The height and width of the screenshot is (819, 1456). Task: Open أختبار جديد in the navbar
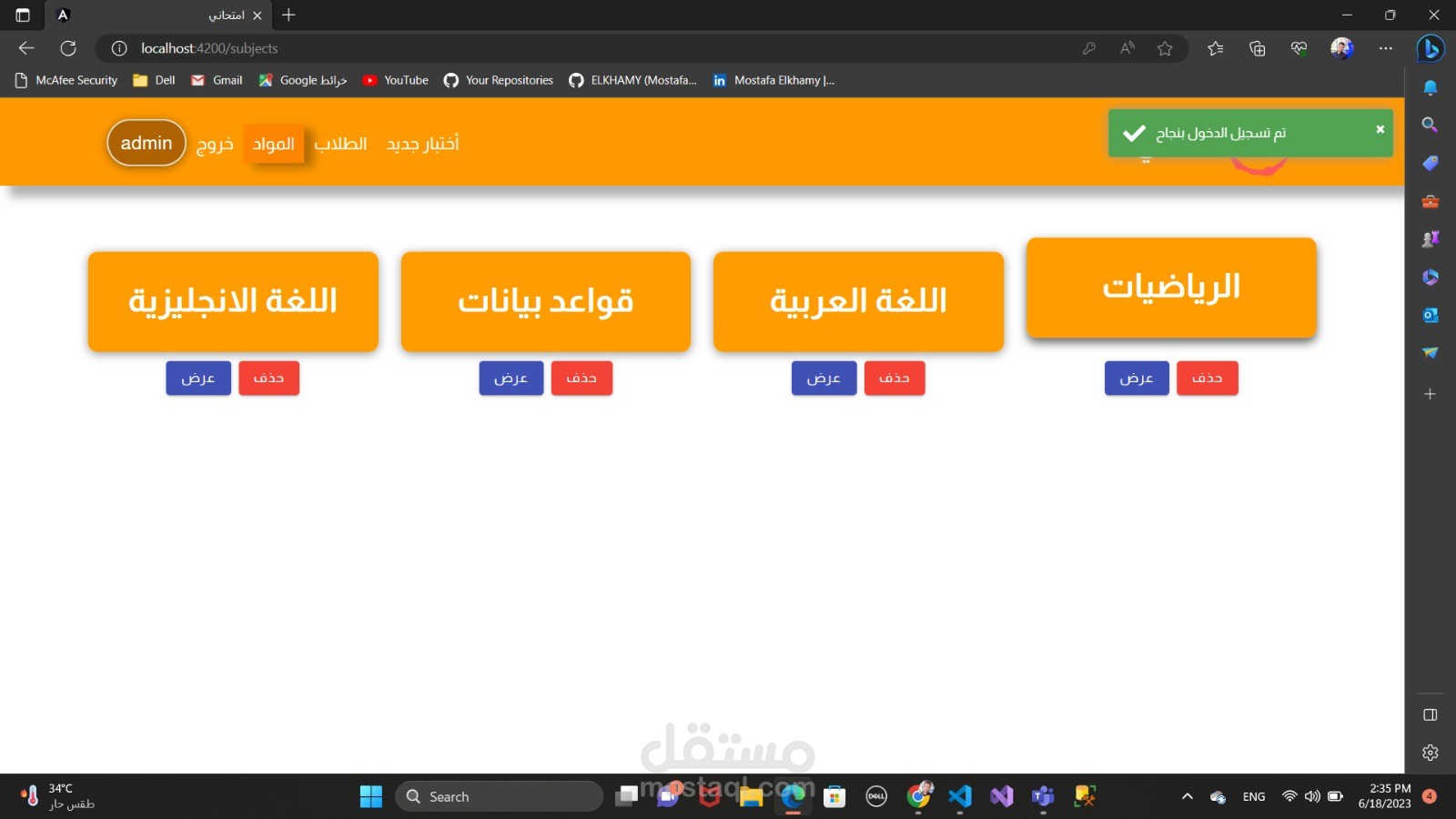point(423,144)
